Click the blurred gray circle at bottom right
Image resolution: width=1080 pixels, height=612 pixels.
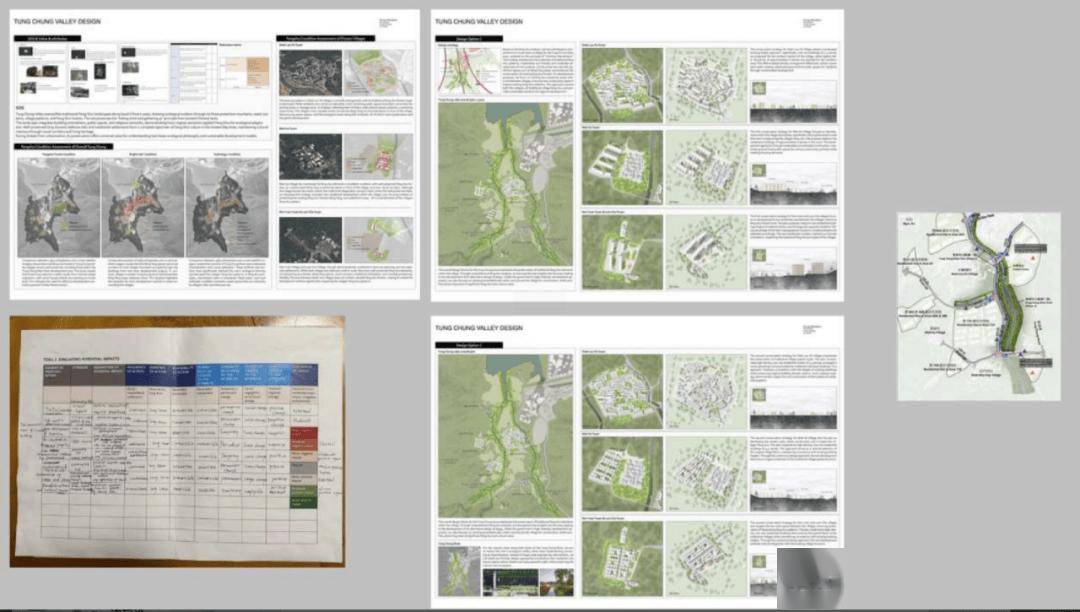point(811,577)
